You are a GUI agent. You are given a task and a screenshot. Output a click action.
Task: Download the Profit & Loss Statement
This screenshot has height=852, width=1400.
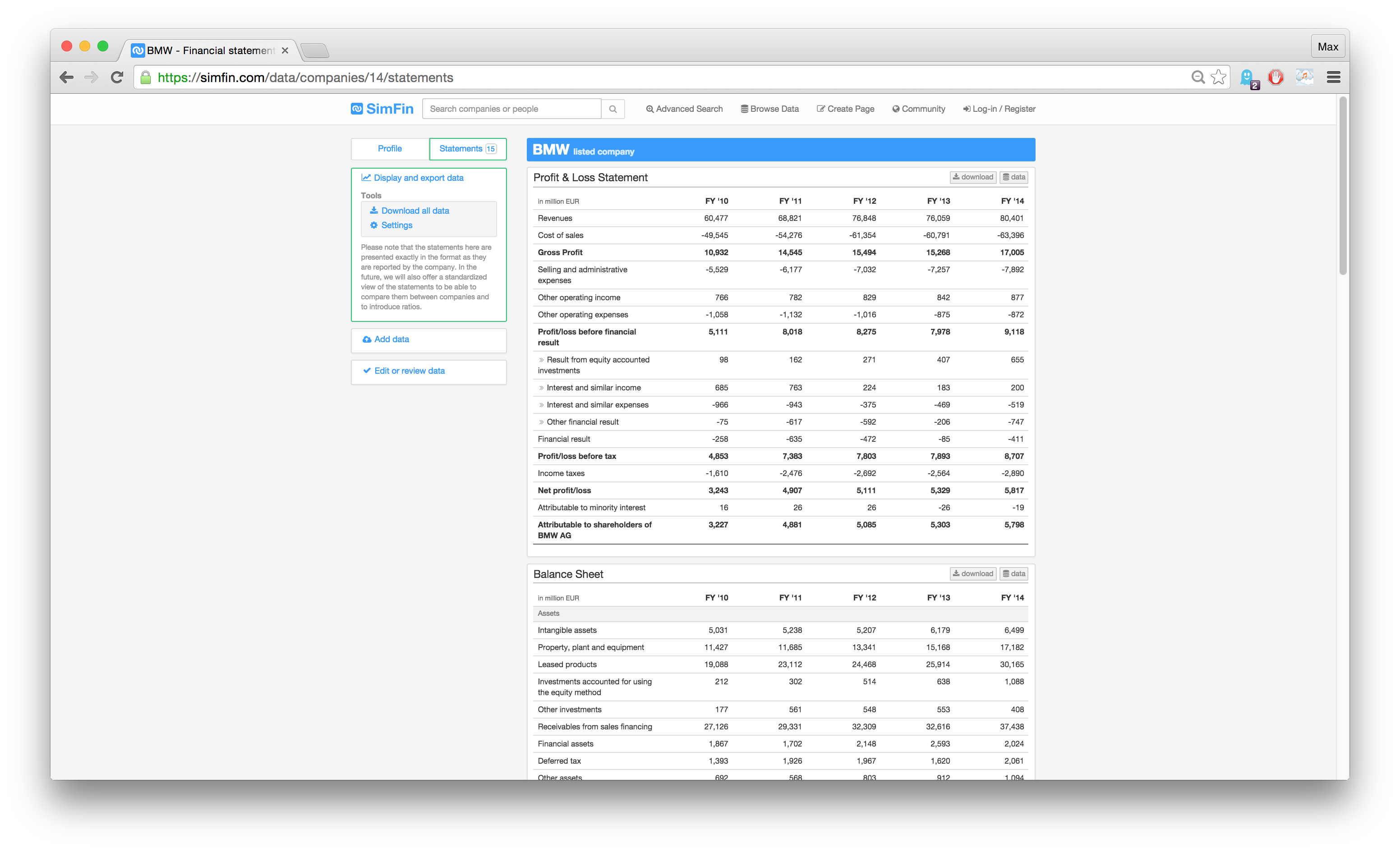(x=973, y=177)
